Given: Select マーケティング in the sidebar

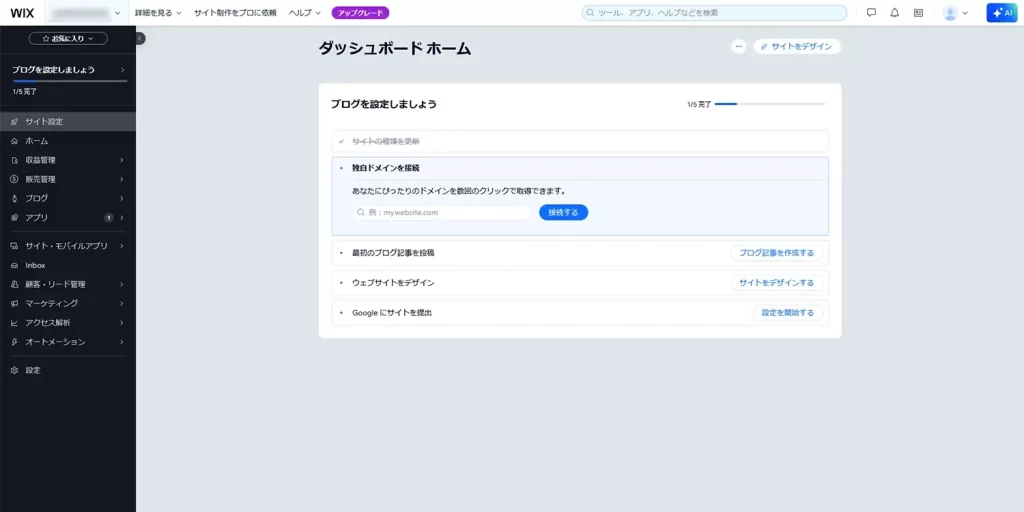Looking at the screenshot, I should coord(51,303).
